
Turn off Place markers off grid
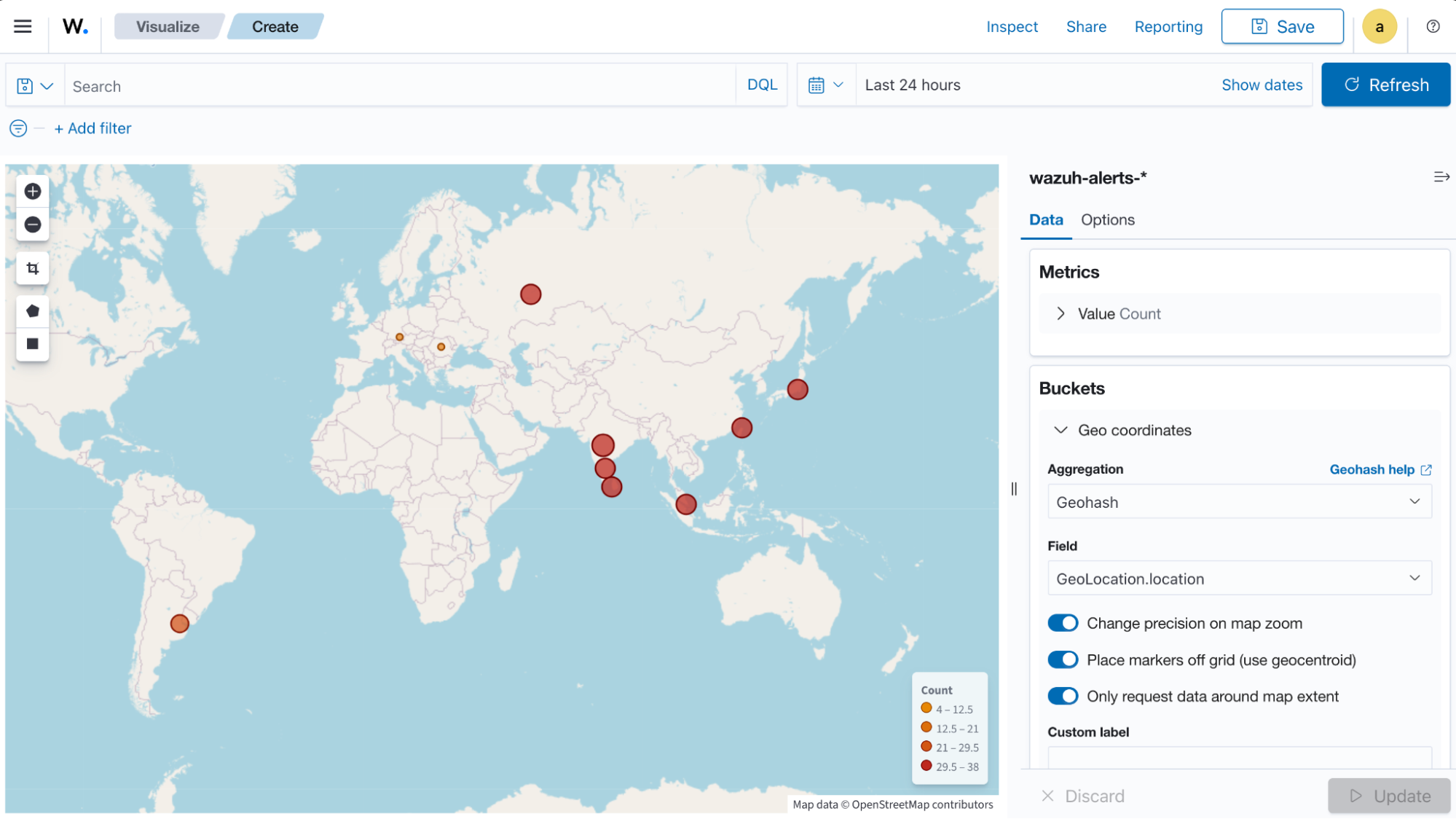click(1063, 659)
